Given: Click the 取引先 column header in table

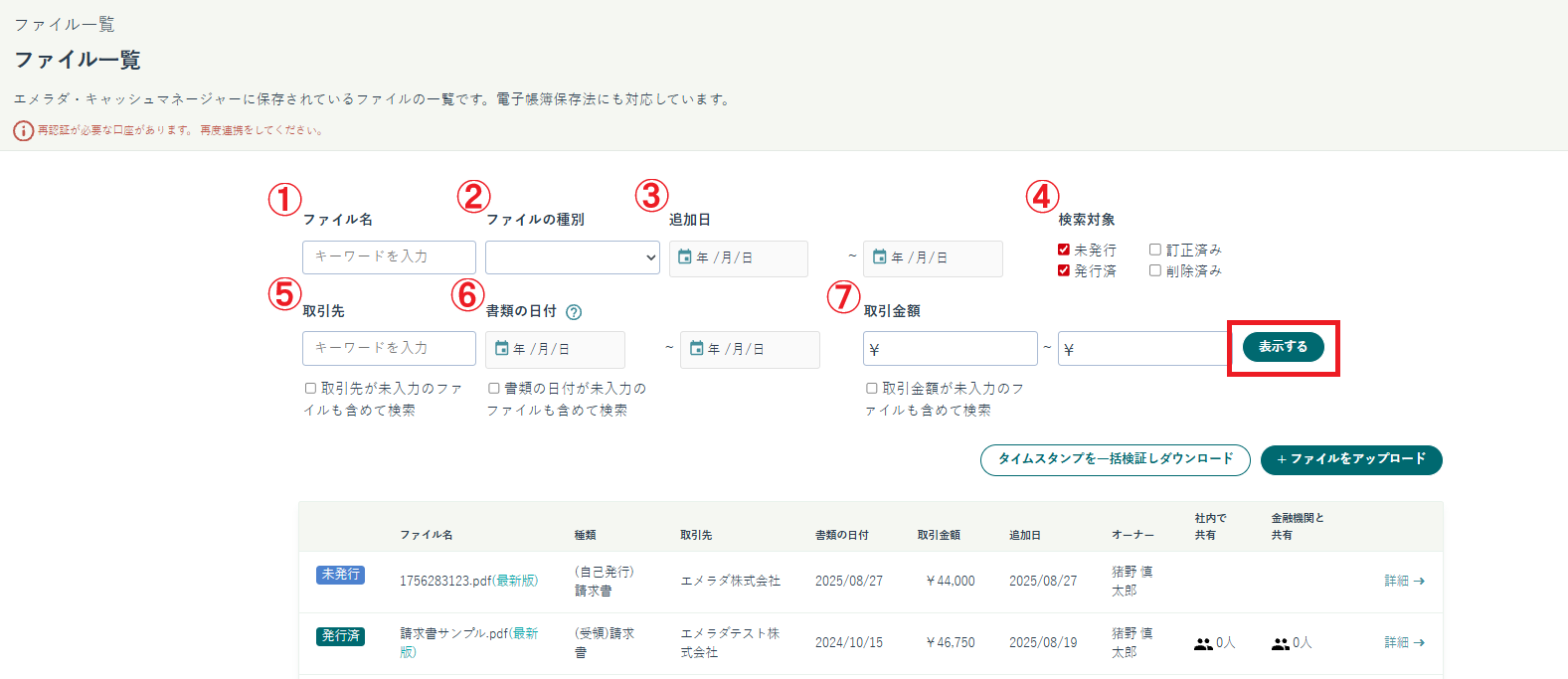Looking at the screenshot, I should [x=696, y=535].
